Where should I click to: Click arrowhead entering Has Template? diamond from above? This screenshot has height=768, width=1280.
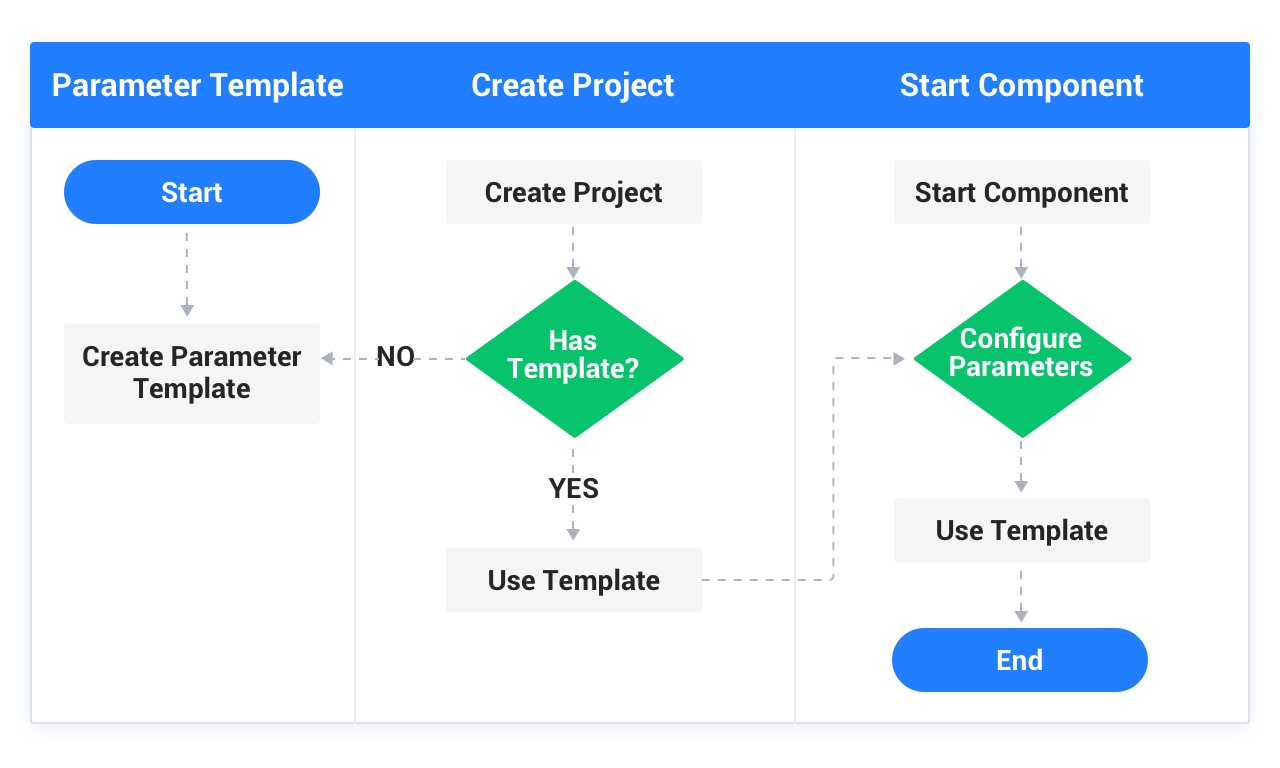click(x=573, y=270)
